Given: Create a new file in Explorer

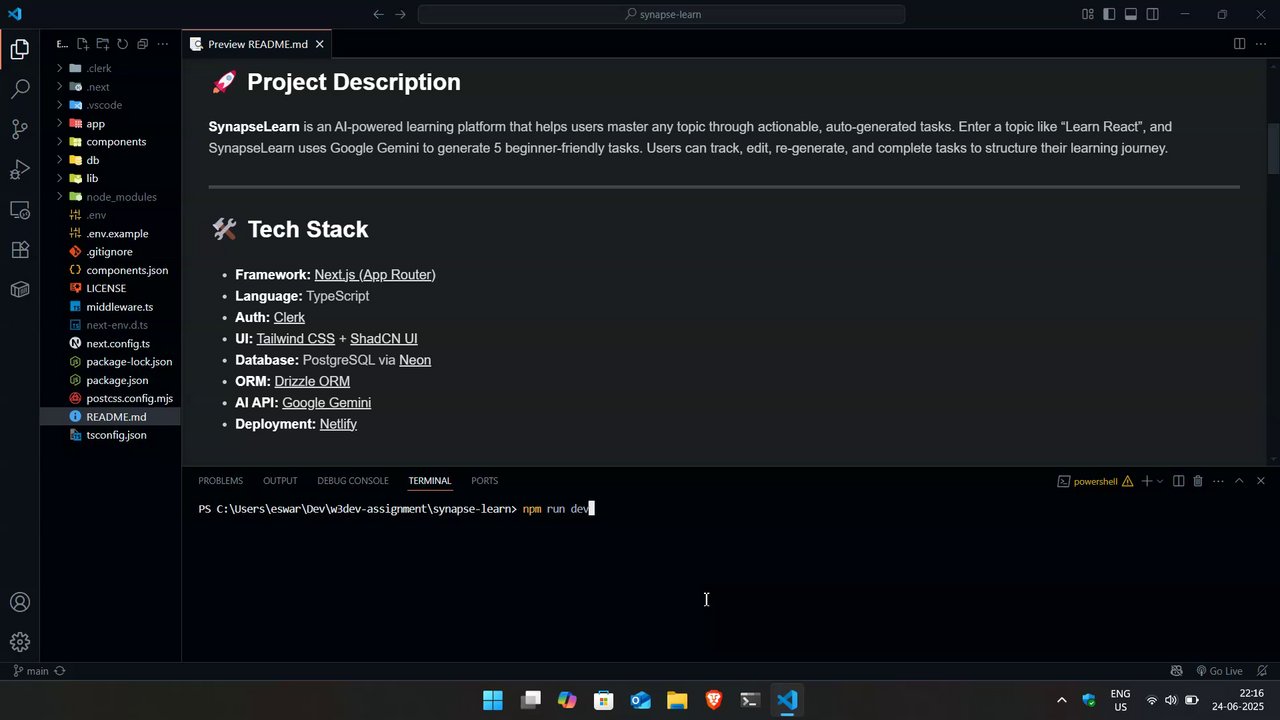Looking at the screenshot, I should point(83,44).
